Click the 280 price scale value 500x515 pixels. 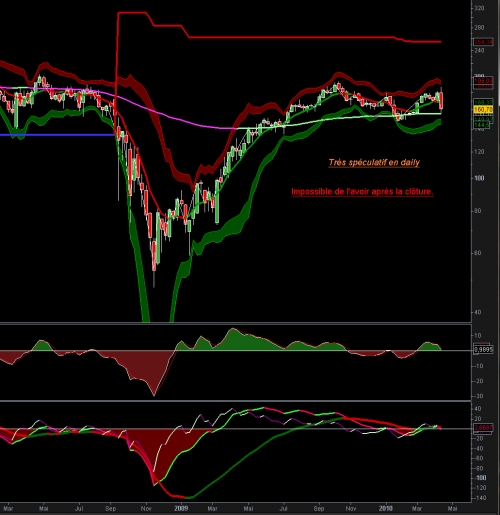(479, 28)
